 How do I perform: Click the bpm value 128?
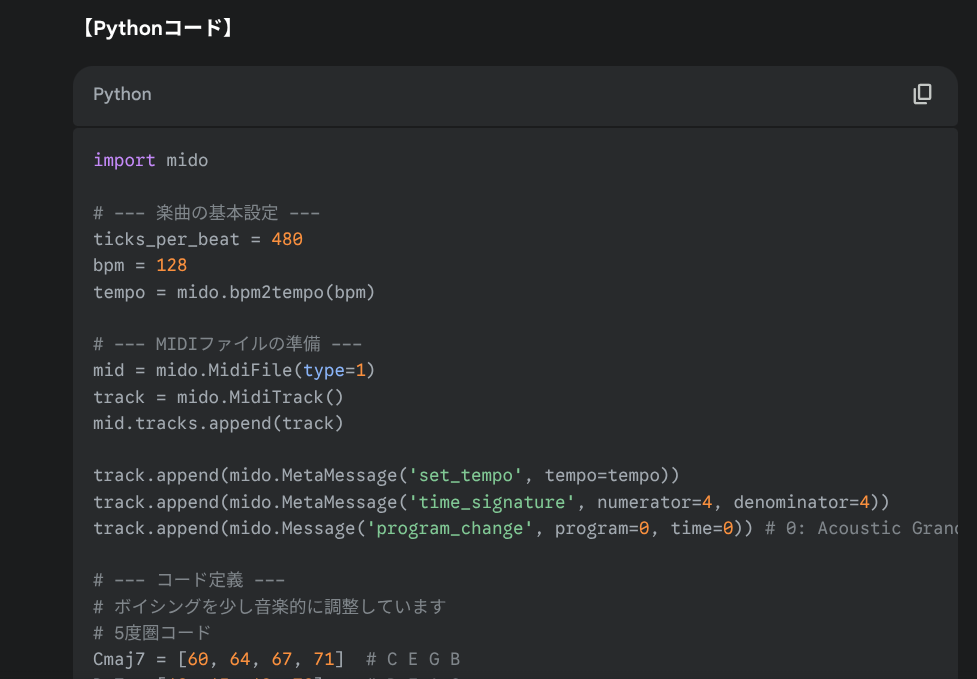171,266
